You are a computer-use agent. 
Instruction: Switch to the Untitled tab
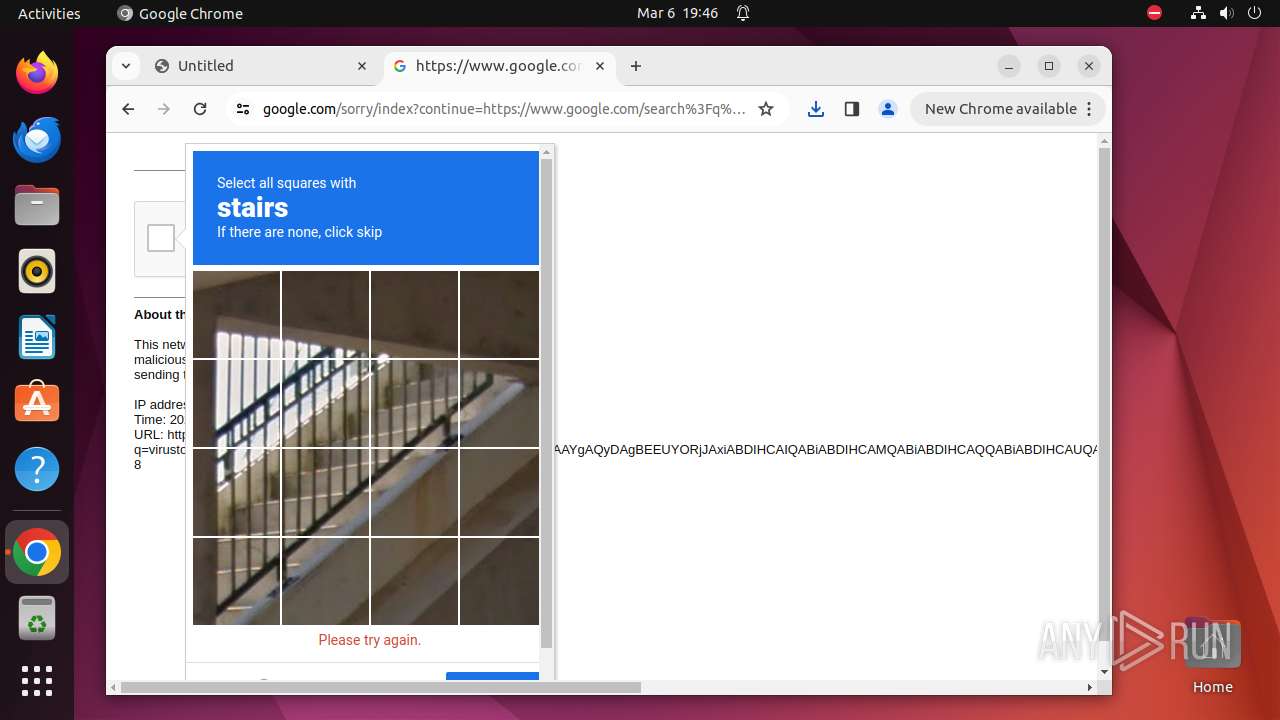click(262, 66)
